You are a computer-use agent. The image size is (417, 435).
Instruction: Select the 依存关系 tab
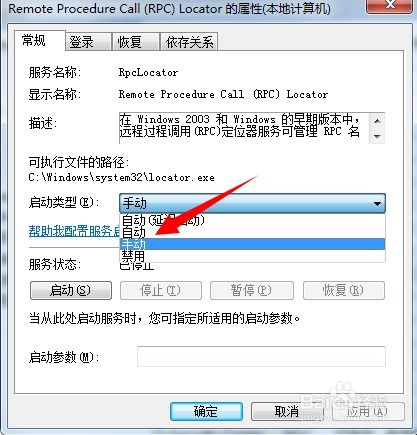(x=189, y=42)
